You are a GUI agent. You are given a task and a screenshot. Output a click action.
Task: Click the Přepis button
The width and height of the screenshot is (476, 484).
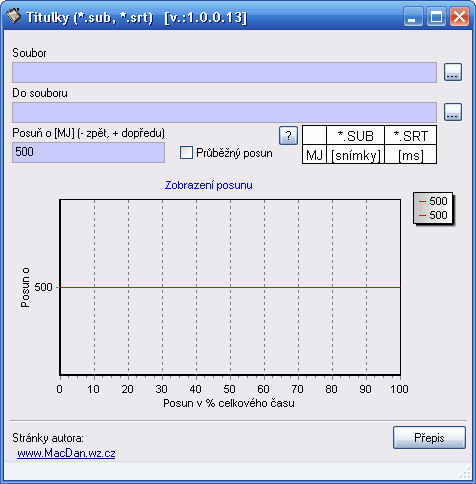click(429, 438)
